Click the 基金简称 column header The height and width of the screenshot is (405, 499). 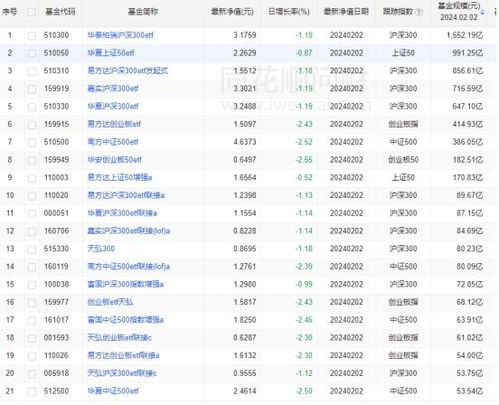tap(143, 12)
